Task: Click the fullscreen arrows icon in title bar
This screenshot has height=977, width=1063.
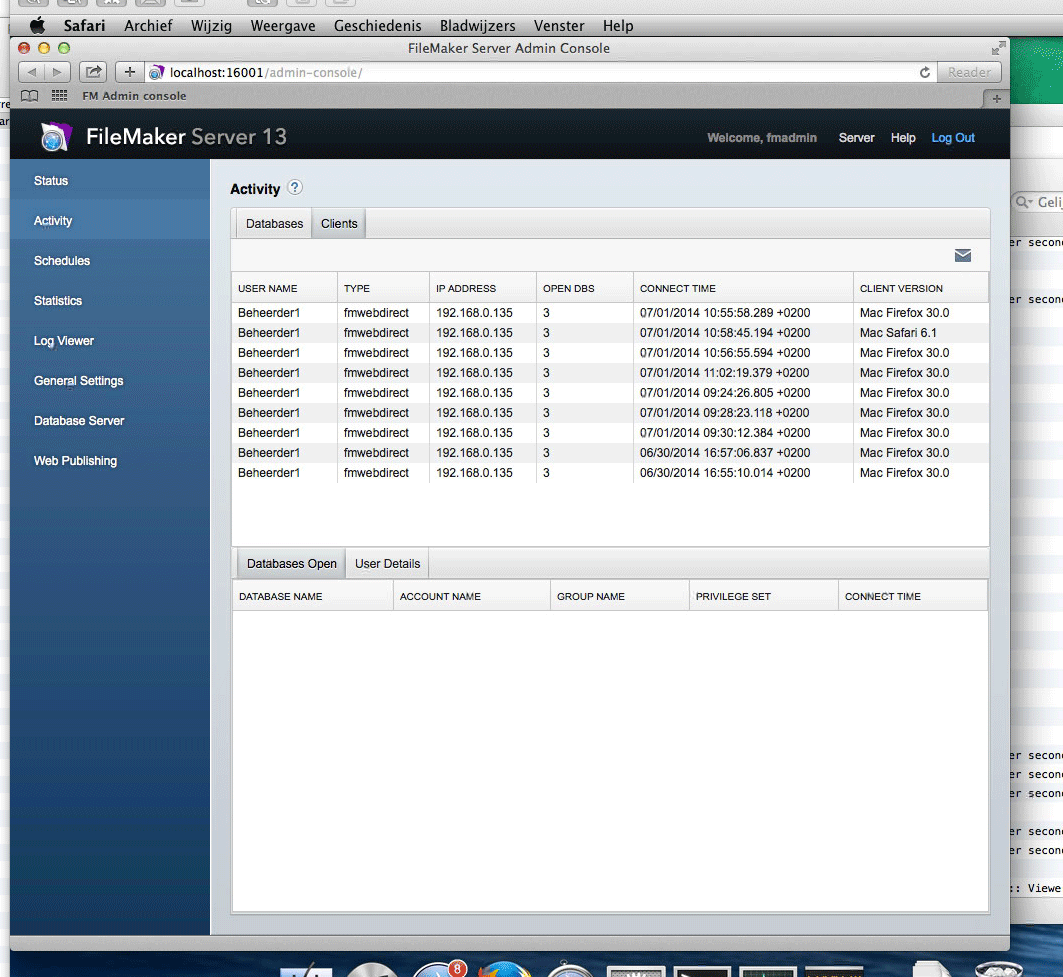Action: tap(998, 48)
